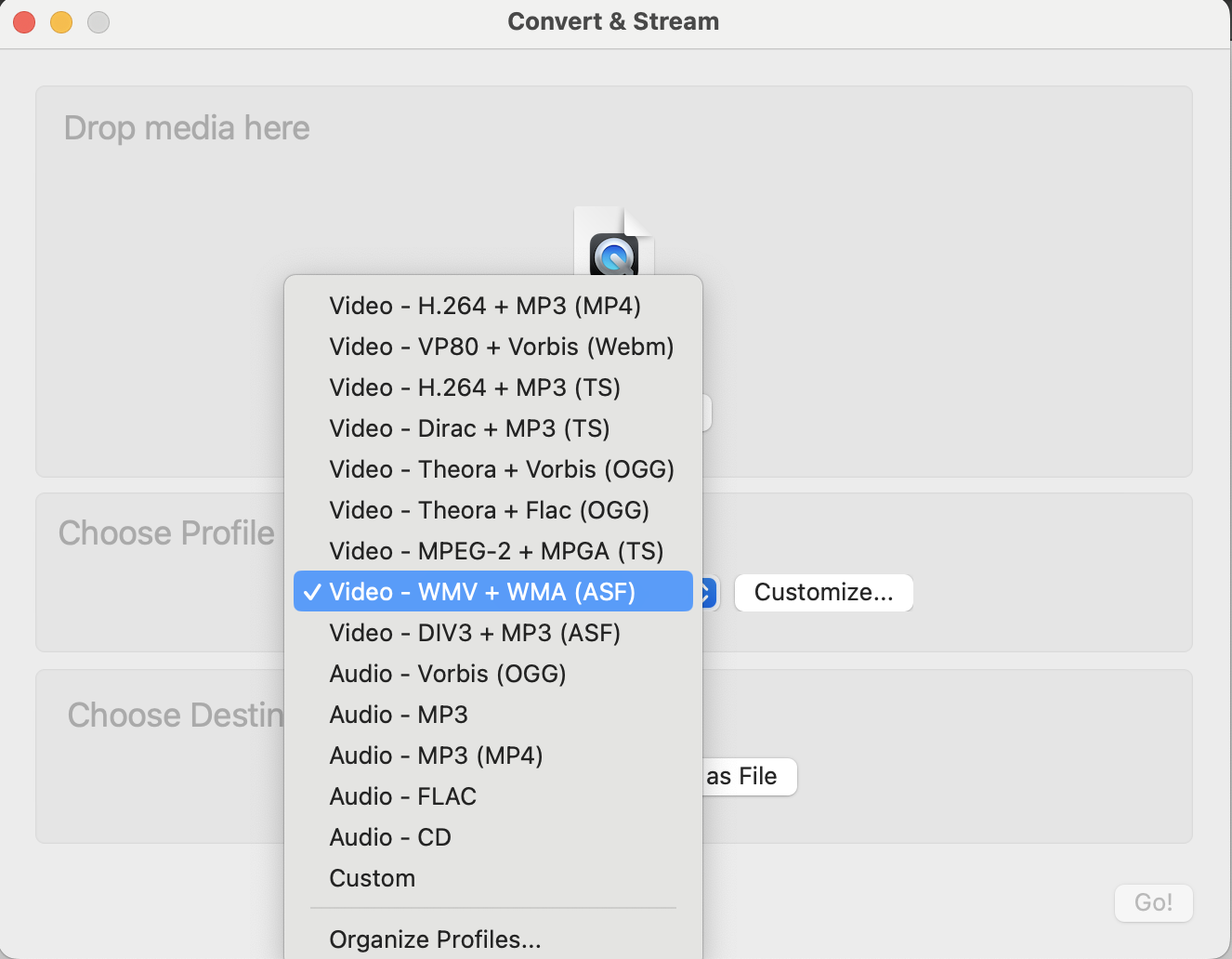This screenshot has height=959, width=1232.
Task: Select the Video - DIV3 + MP3 (ASF) profile
Action: tap(475, 632)
